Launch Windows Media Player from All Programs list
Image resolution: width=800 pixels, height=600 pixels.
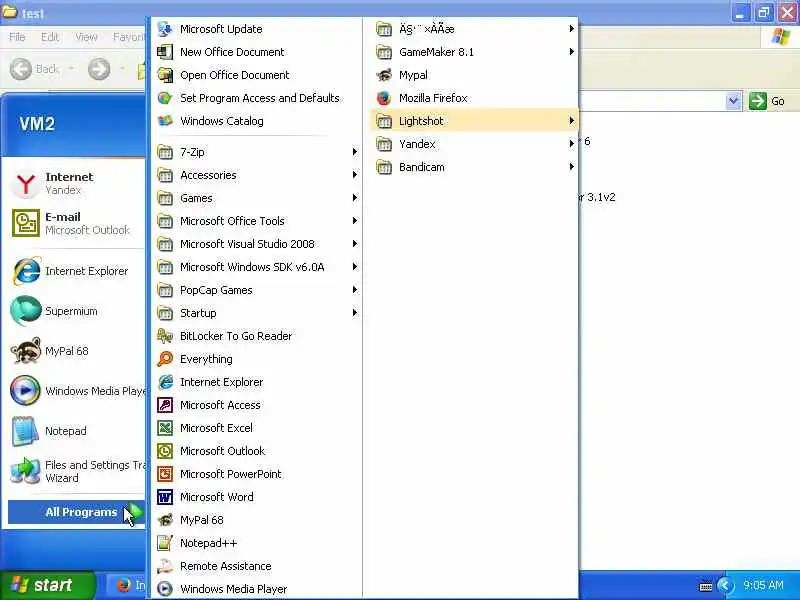click(257, 589)
